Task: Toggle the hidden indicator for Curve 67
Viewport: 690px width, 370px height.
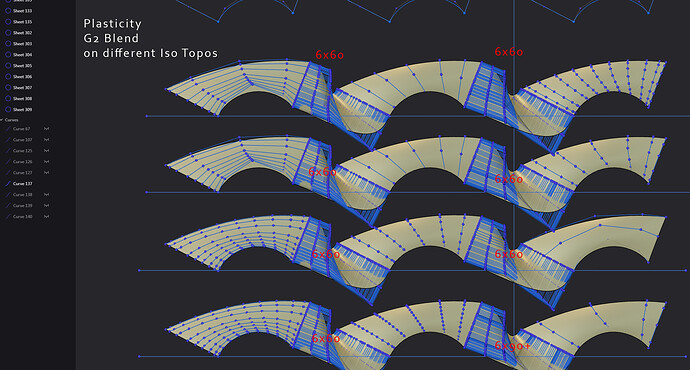Action: click(46, 129)
